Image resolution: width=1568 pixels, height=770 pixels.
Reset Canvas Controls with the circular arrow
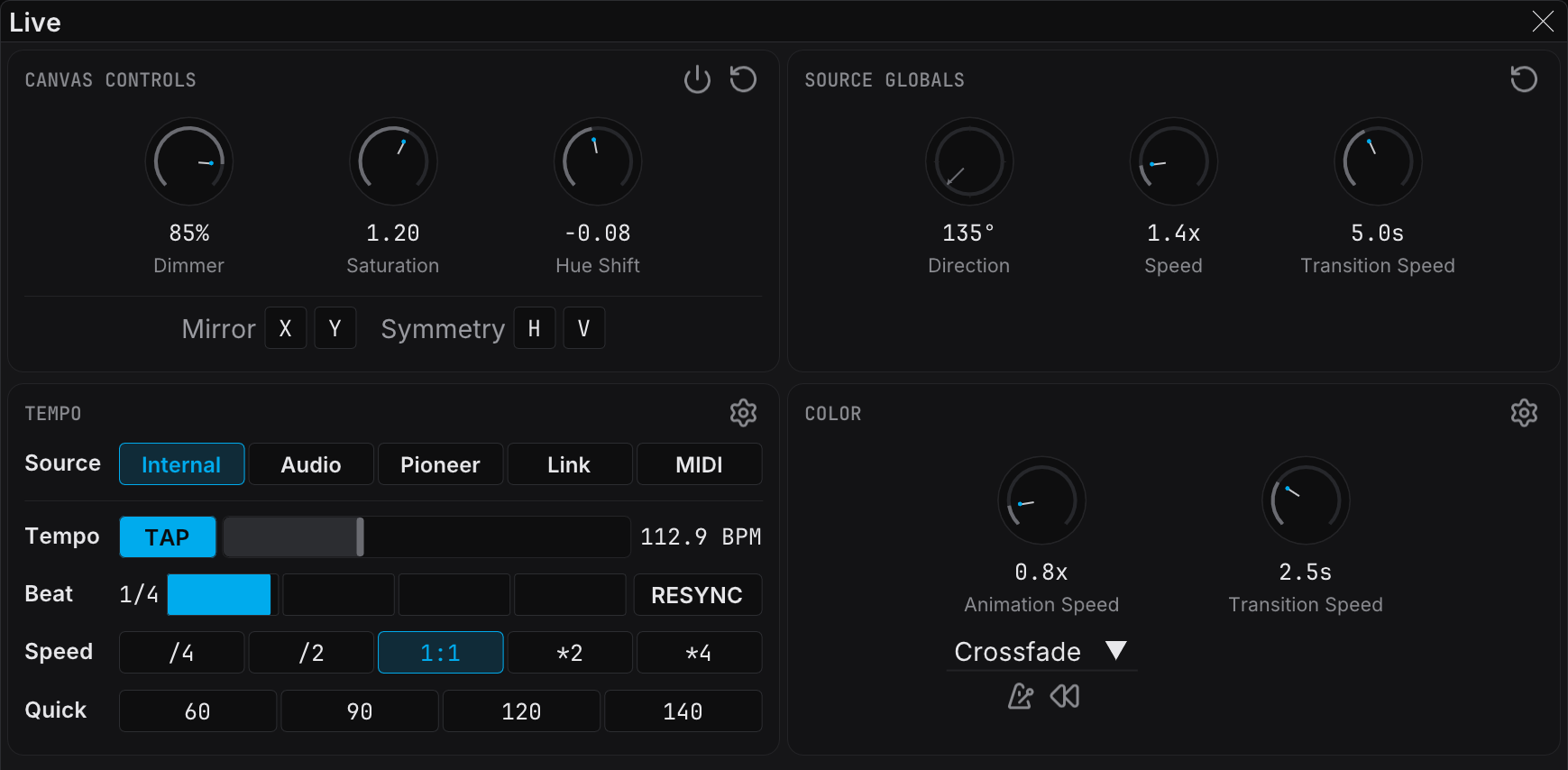[x=743, y=79]
